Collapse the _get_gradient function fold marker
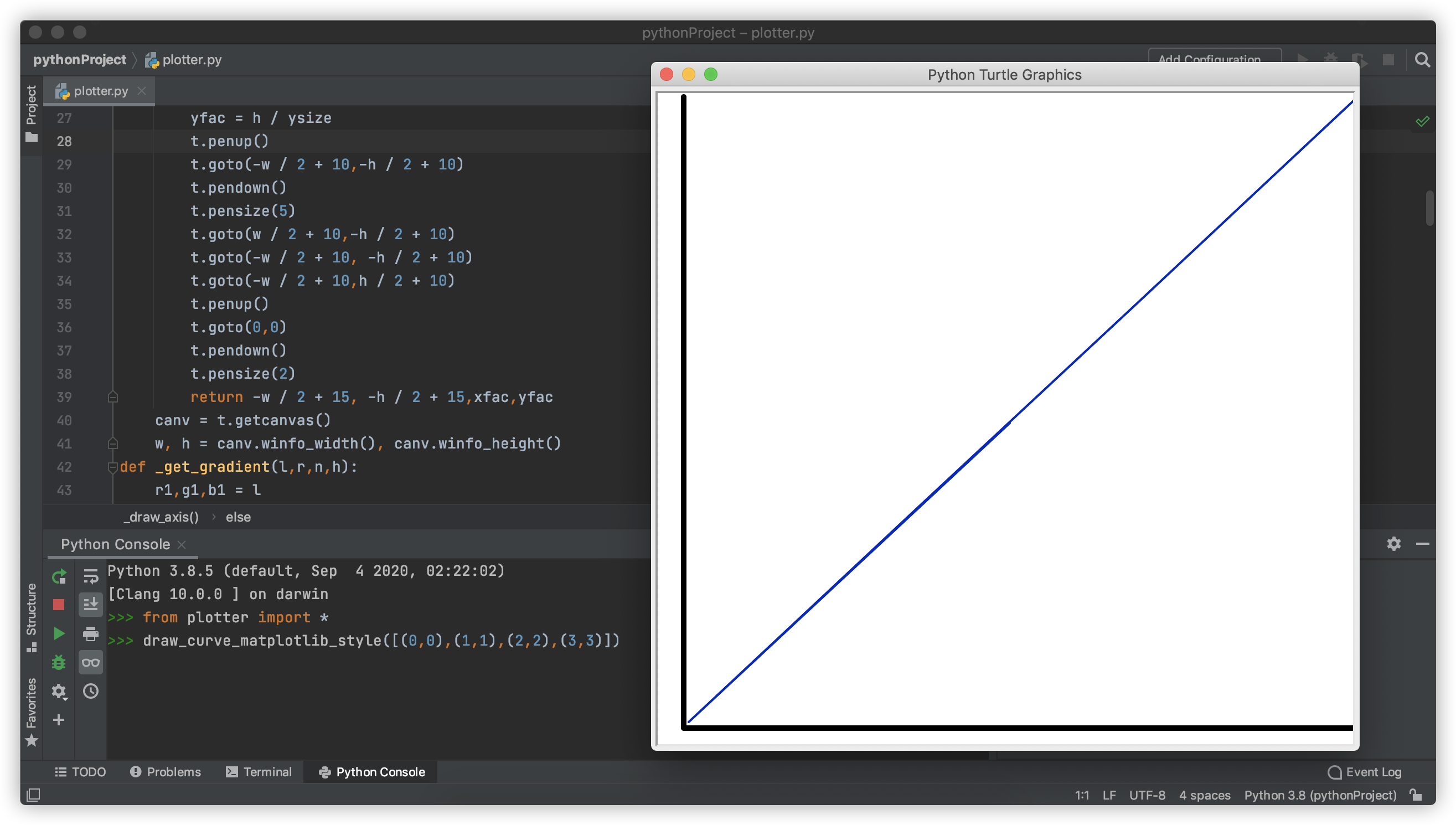Screen dimensions: 1456x825 (112, 467)
